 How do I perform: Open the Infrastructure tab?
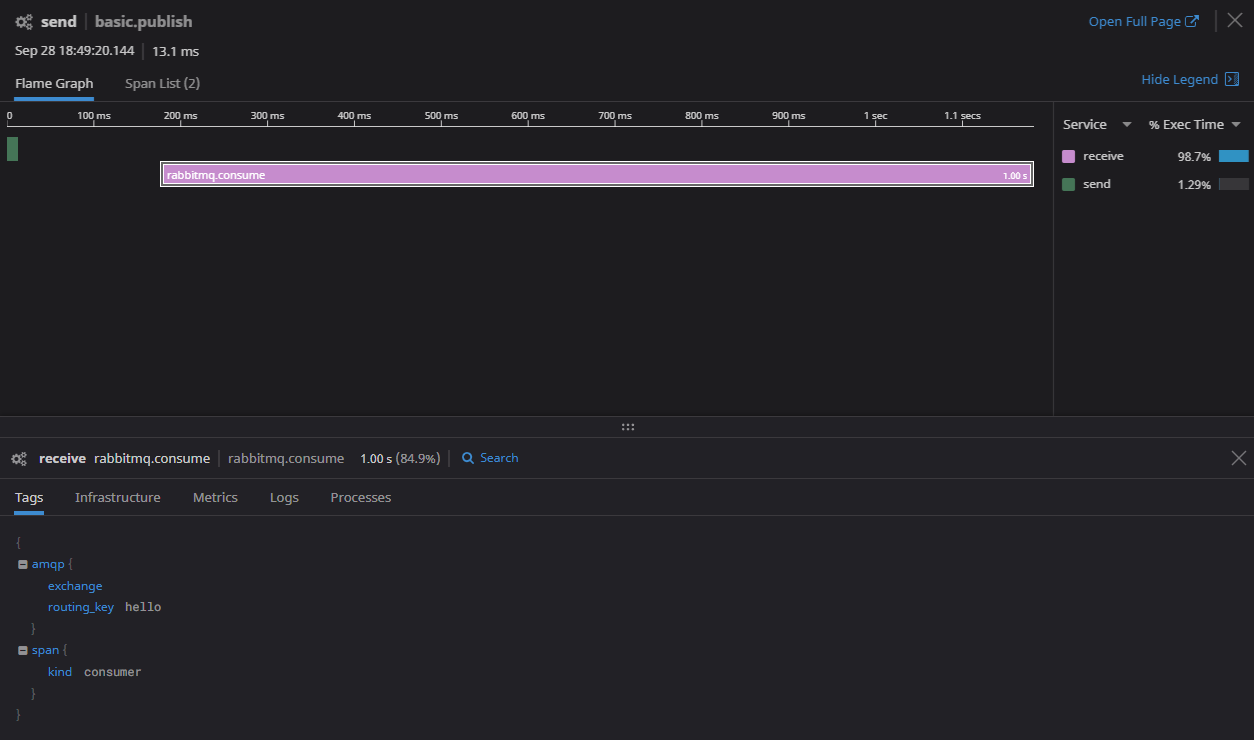click(x=117, y=496)
